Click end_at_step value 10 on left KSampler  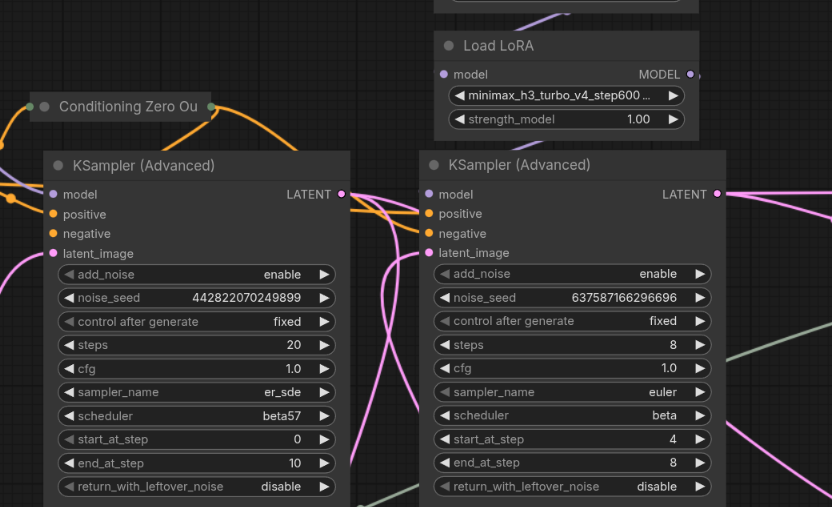click(x=295, y=463)
